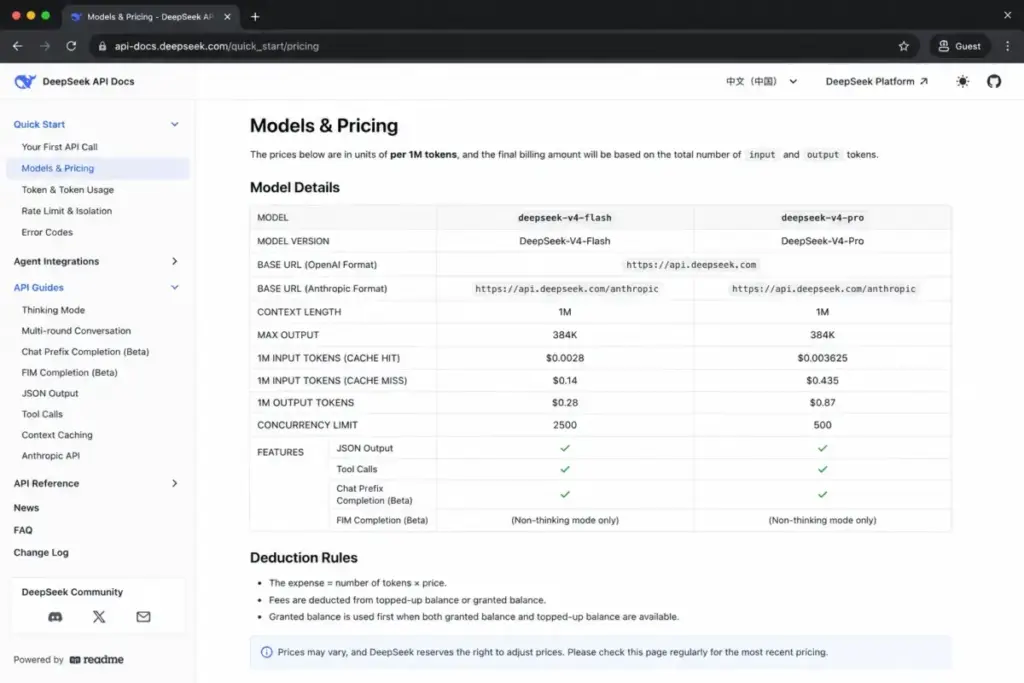Toggle the light/dark theme sun icon
Image resolution: width=1024 pixels, height=683 pixels.
(x=963, y=82)
